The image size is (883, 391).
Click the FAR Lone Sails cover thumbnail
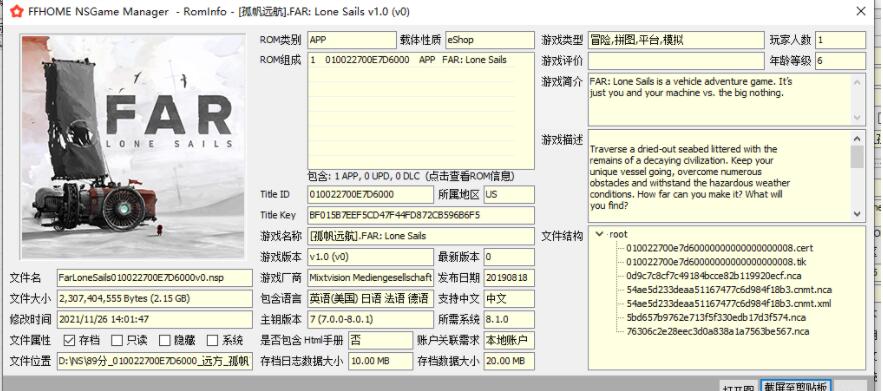(x=133, y=146)
